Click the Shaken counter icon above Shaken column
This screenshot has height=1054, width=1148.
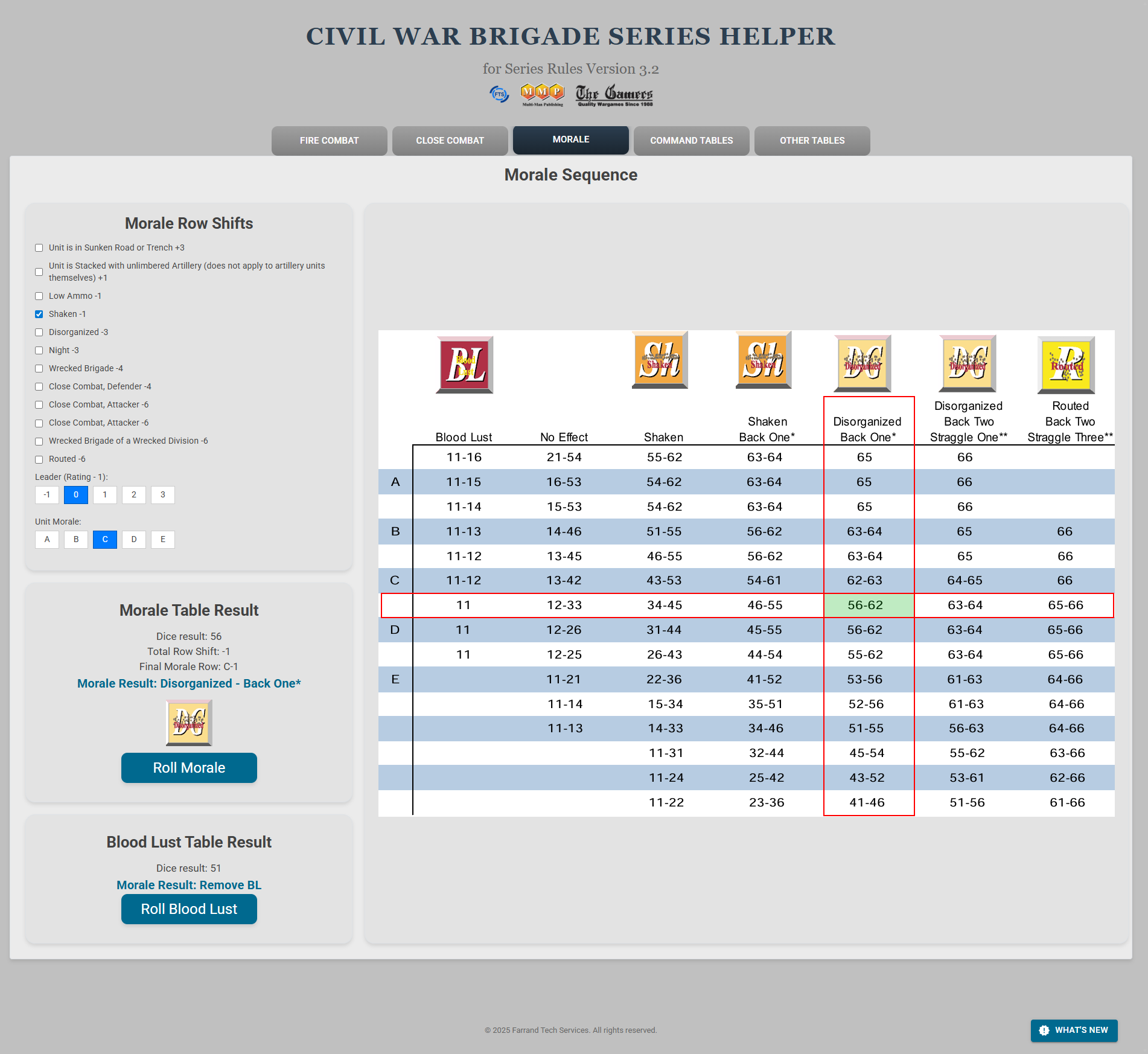(x=660, y=360)
